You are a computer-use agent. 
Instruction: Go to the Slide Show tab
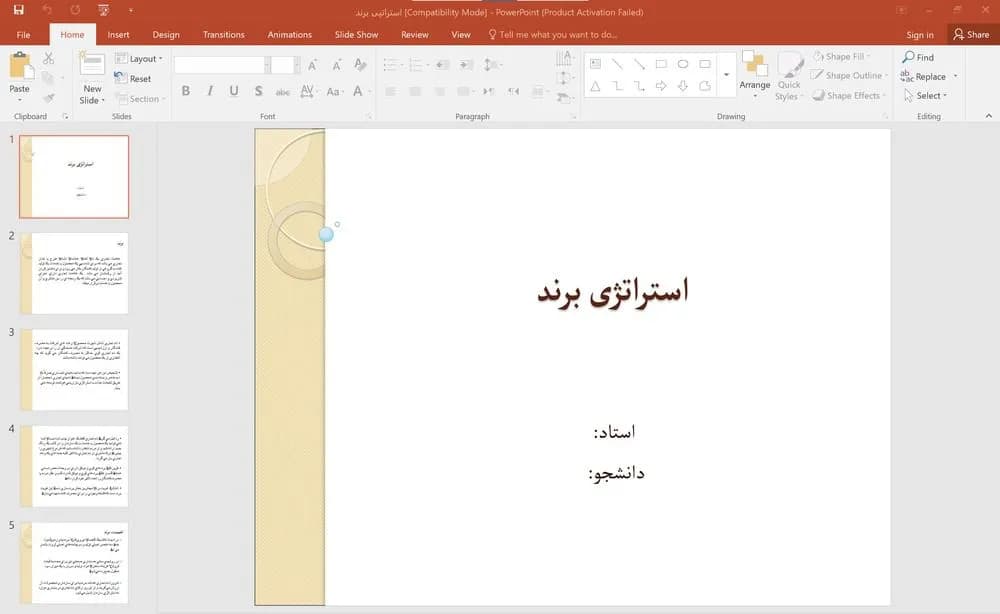click(357, 34)
